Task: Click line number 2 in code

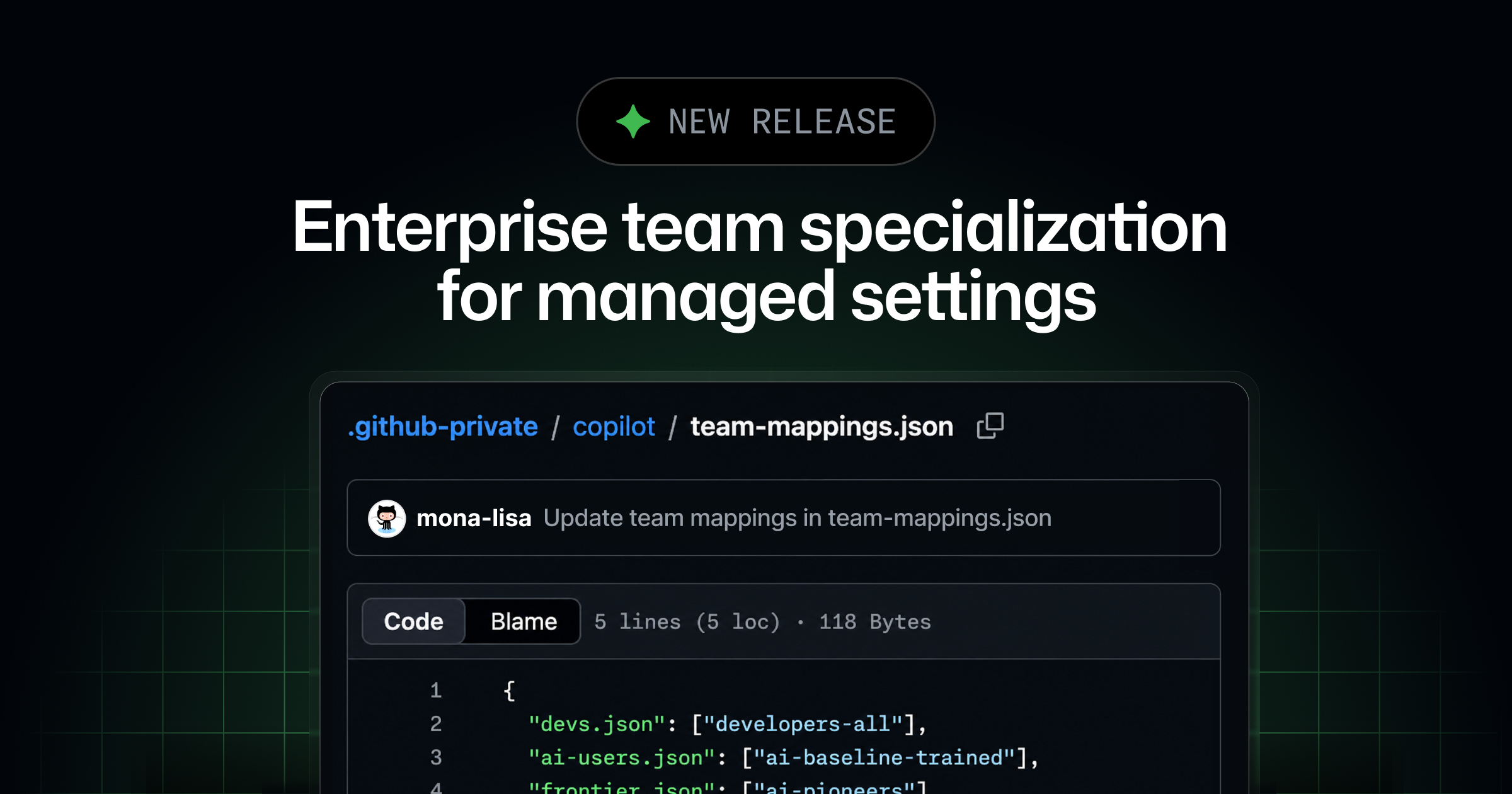Action: tap(436, 724)
